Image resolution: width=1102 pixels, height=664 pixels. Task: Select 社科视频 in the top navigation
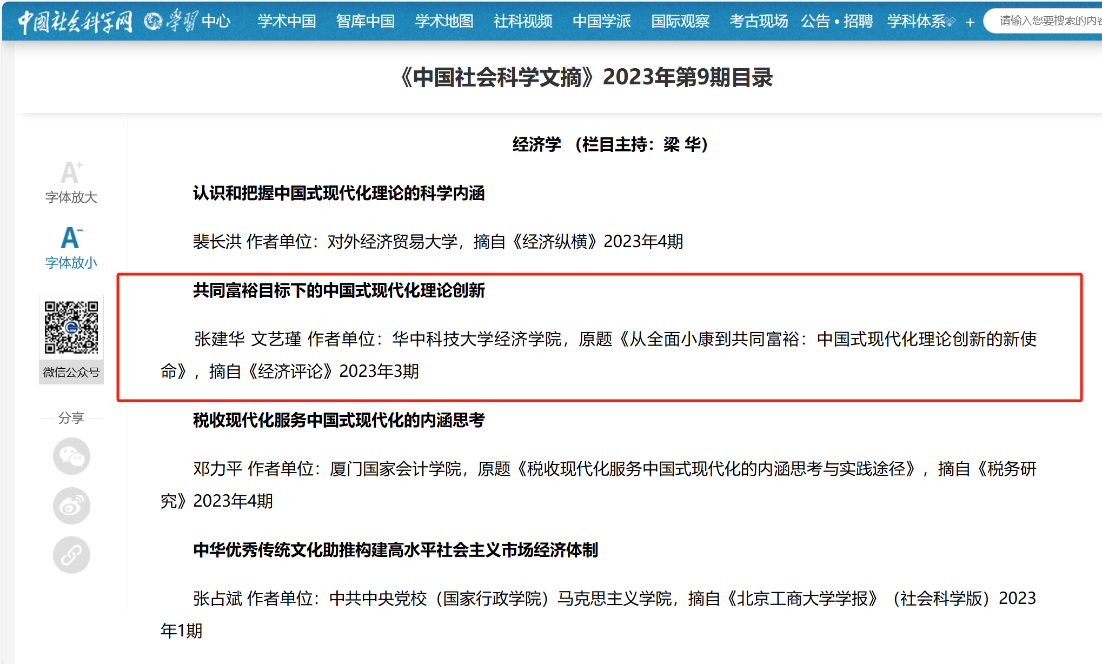point(522,21)
